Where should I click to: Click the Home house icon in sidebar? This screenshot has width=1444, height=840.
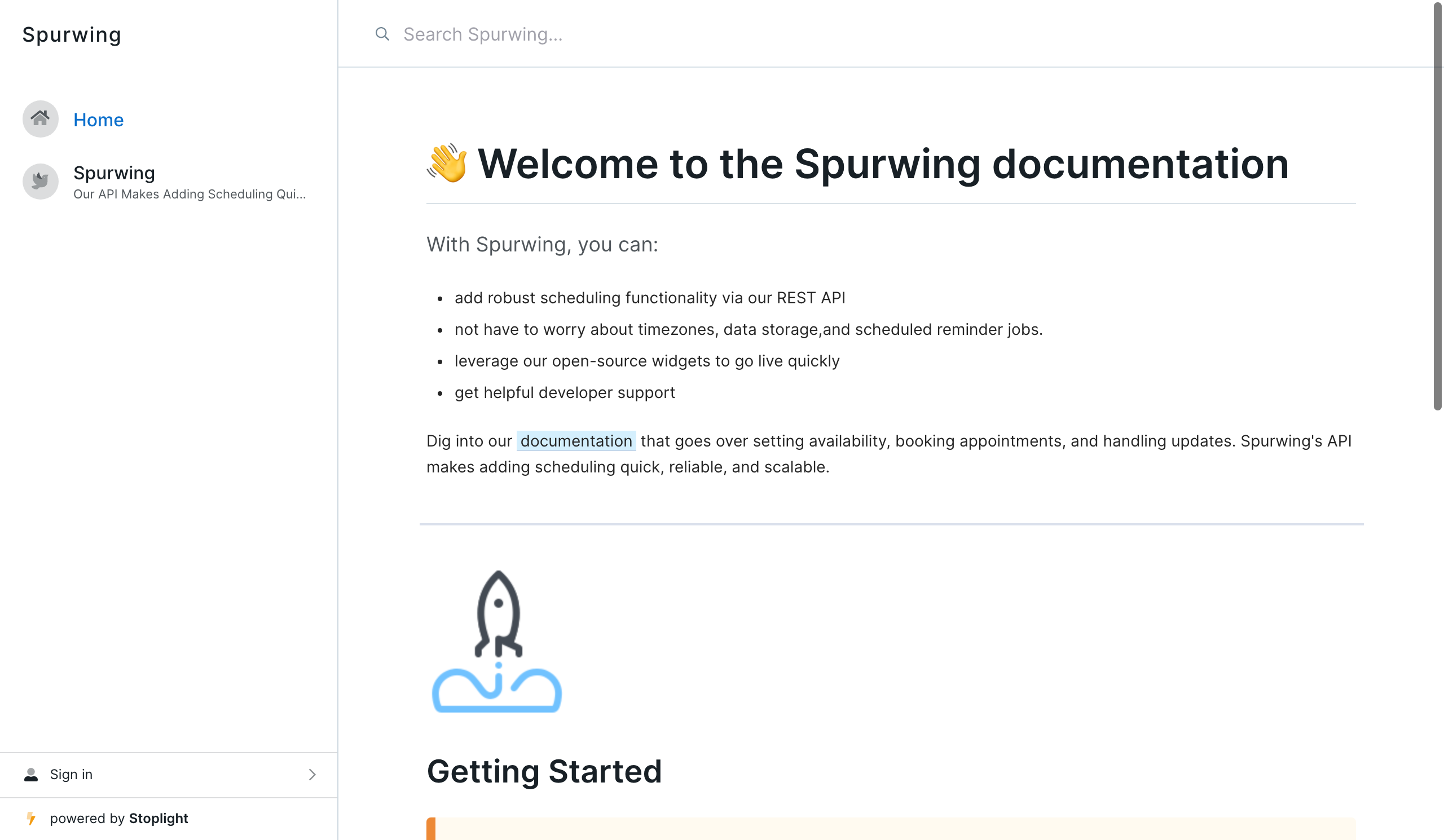click(40, 119)
